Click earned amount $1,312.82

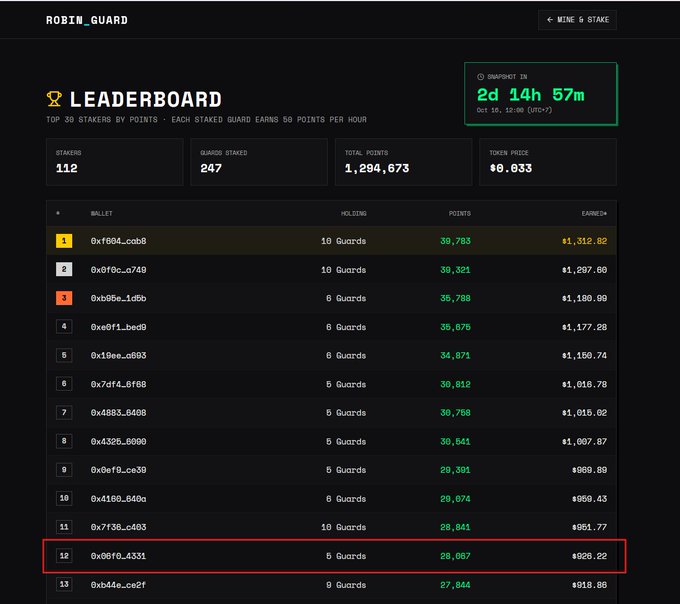pyautogui.click(x=585, y=241)
